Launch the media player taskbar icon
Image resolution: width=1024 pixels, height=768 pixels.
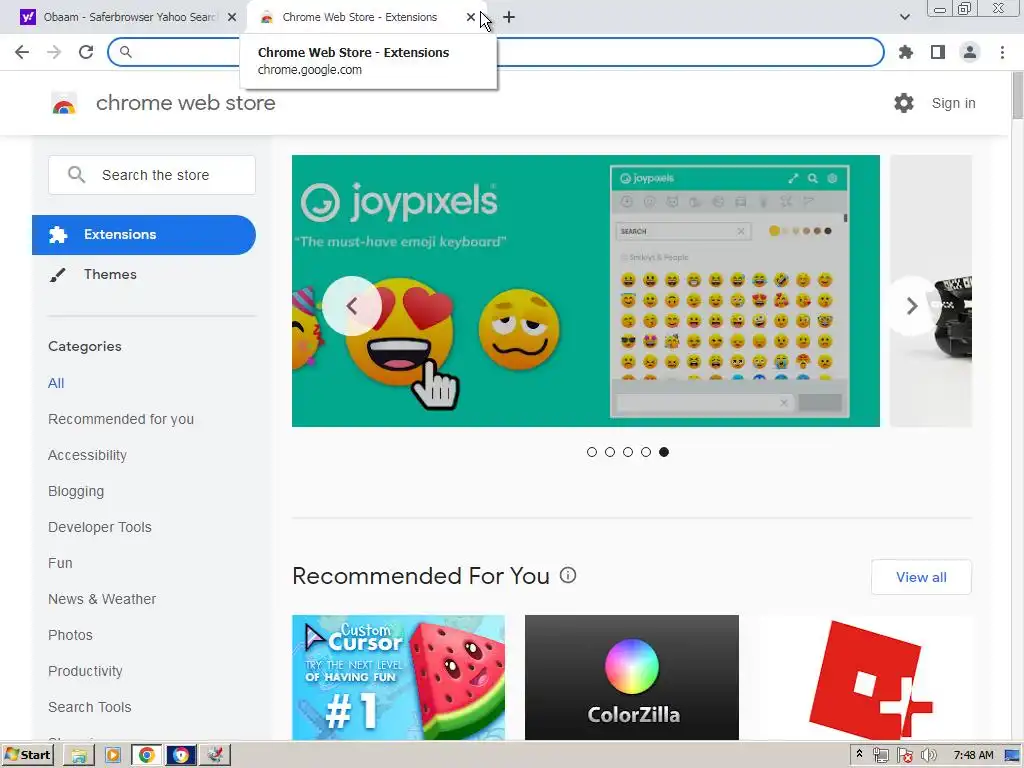pyautogui.click(x=112, y=756)
